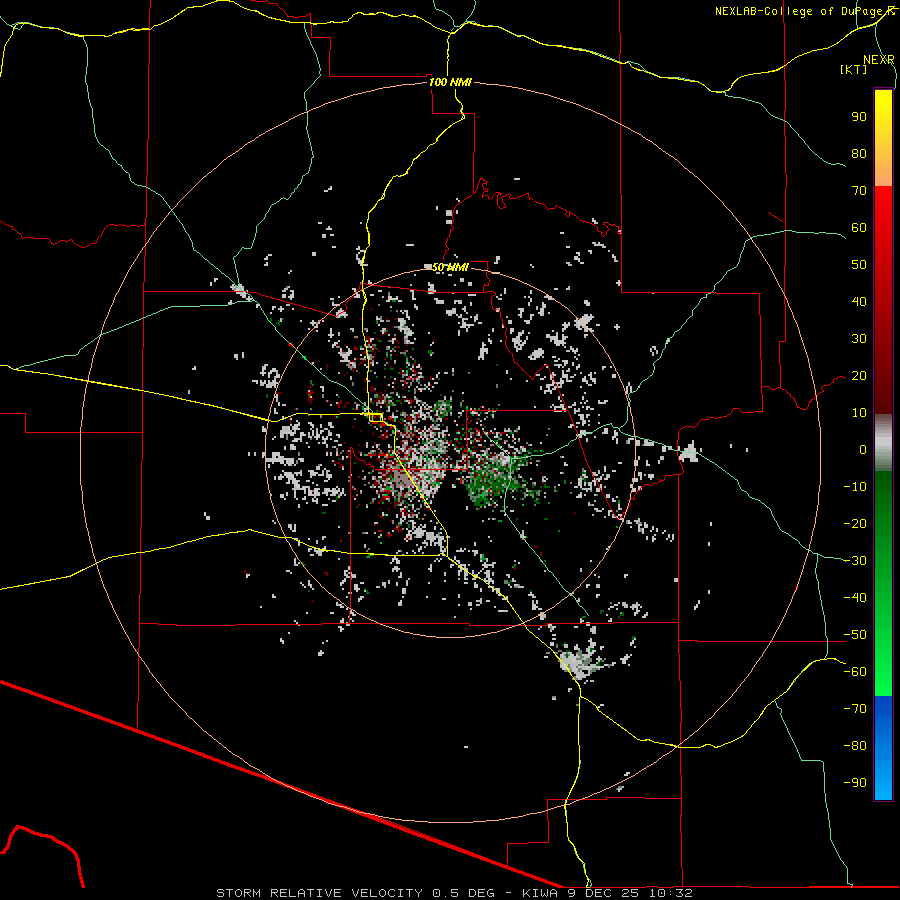900x900 pixels.
Task: Click the -70 value on color scale
Action: (855, 709)
